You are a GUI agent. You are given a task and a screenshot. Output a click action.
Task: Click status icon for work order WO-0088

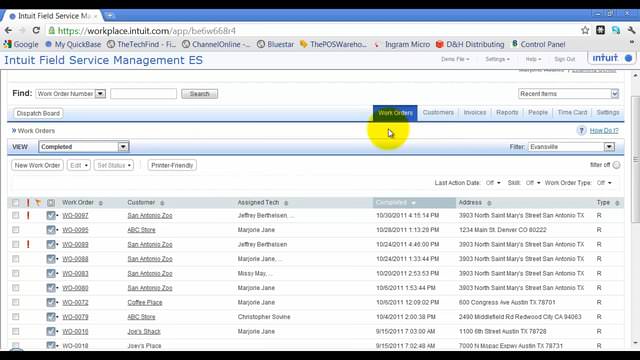[51, 259]
